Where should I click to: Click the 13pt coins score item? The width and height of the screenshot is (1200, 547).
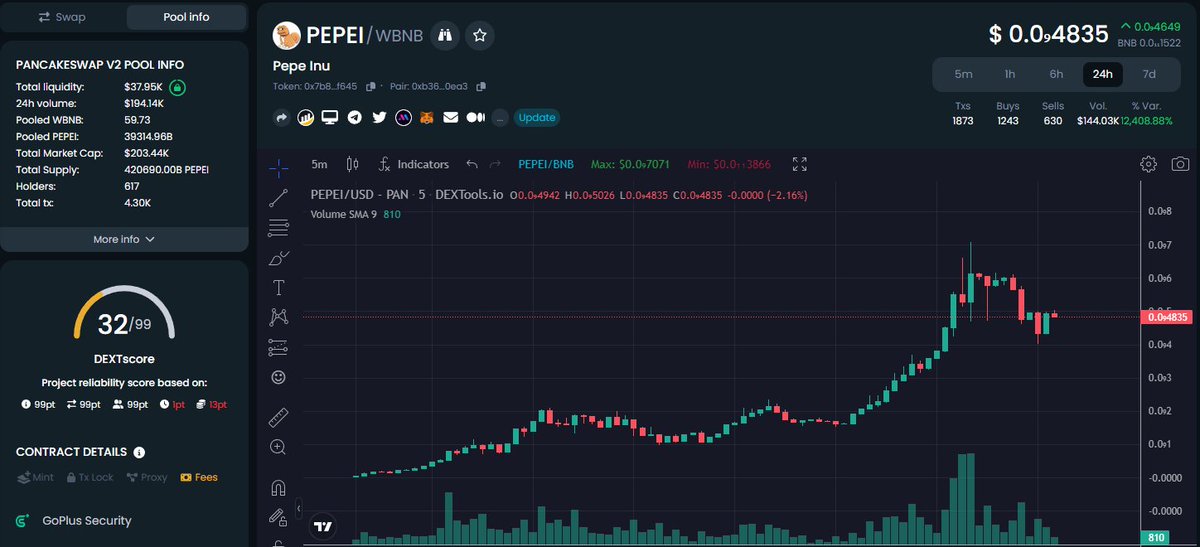coord(212,404)
